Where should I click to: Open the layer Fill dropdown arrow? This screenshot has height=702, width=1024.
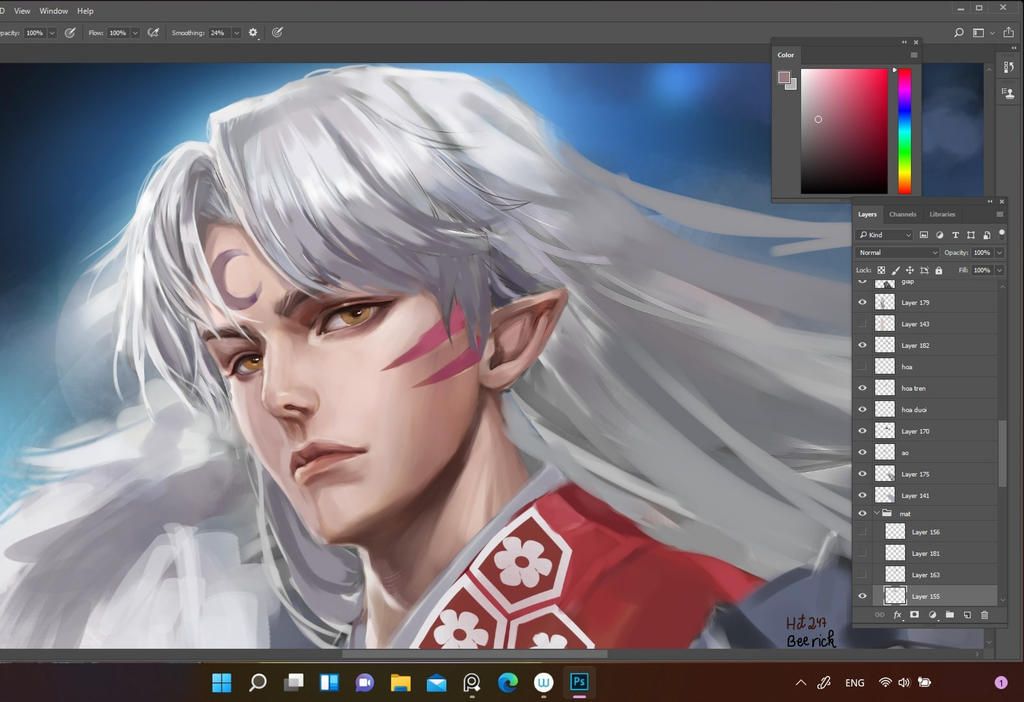click(1000, 270)
